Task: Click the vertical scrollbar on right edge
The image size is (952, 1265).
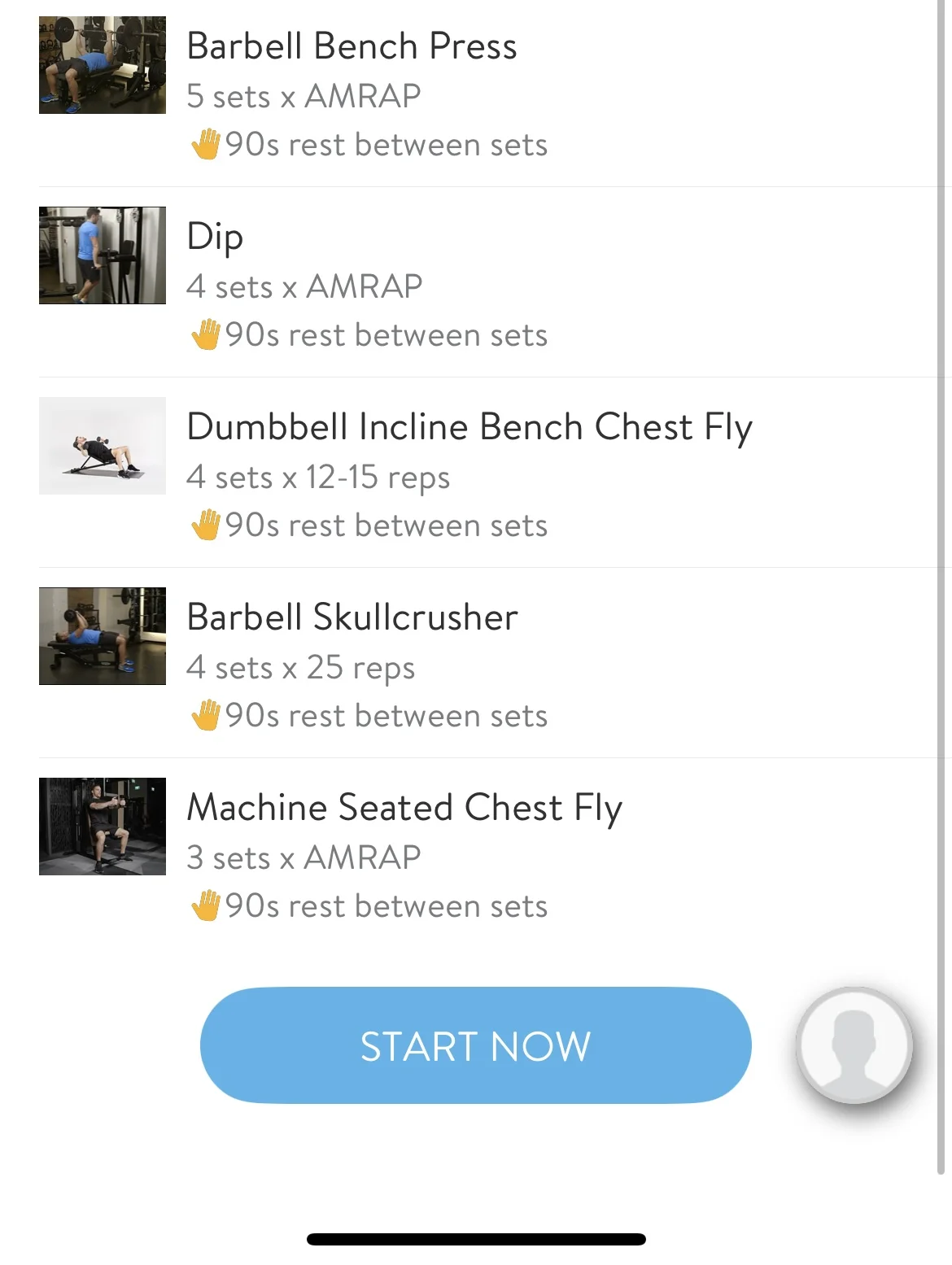Action: pos(941,586)
